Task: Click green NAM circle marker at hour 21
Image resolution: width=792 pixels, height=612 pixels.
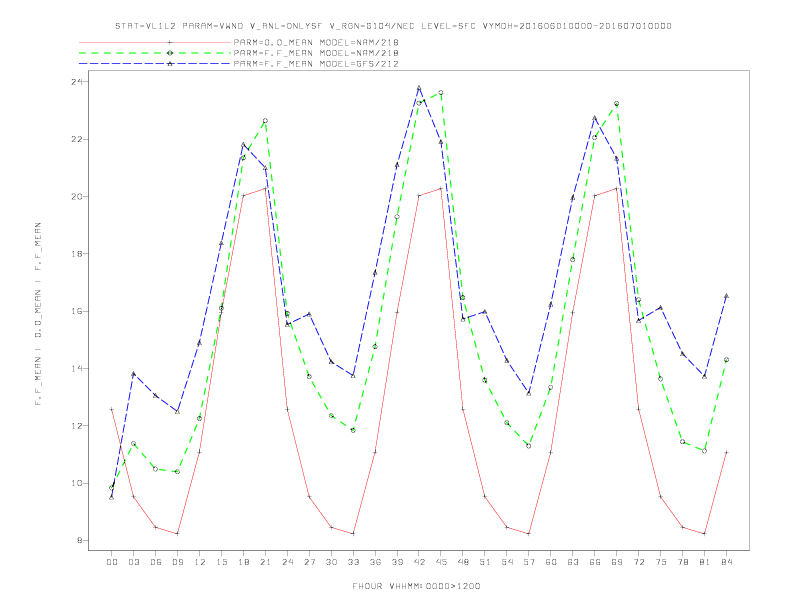Action: pos(265,121)
